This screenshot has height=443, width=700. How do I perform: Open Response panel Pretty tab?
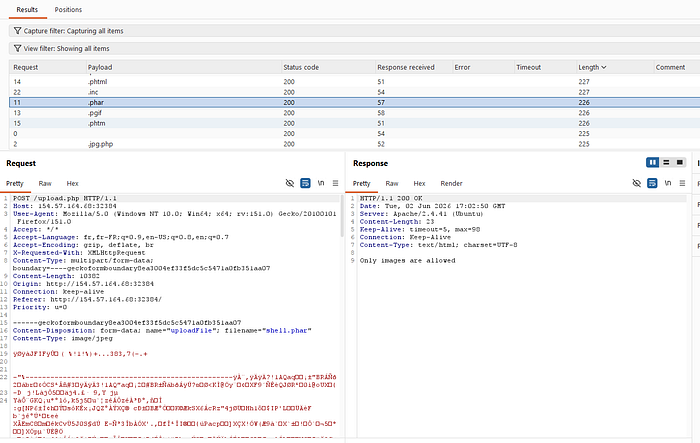[362, 183]
